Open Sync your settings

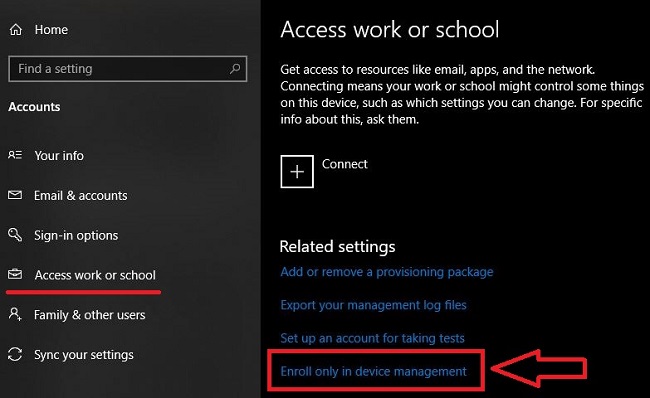tap(84, 355)
